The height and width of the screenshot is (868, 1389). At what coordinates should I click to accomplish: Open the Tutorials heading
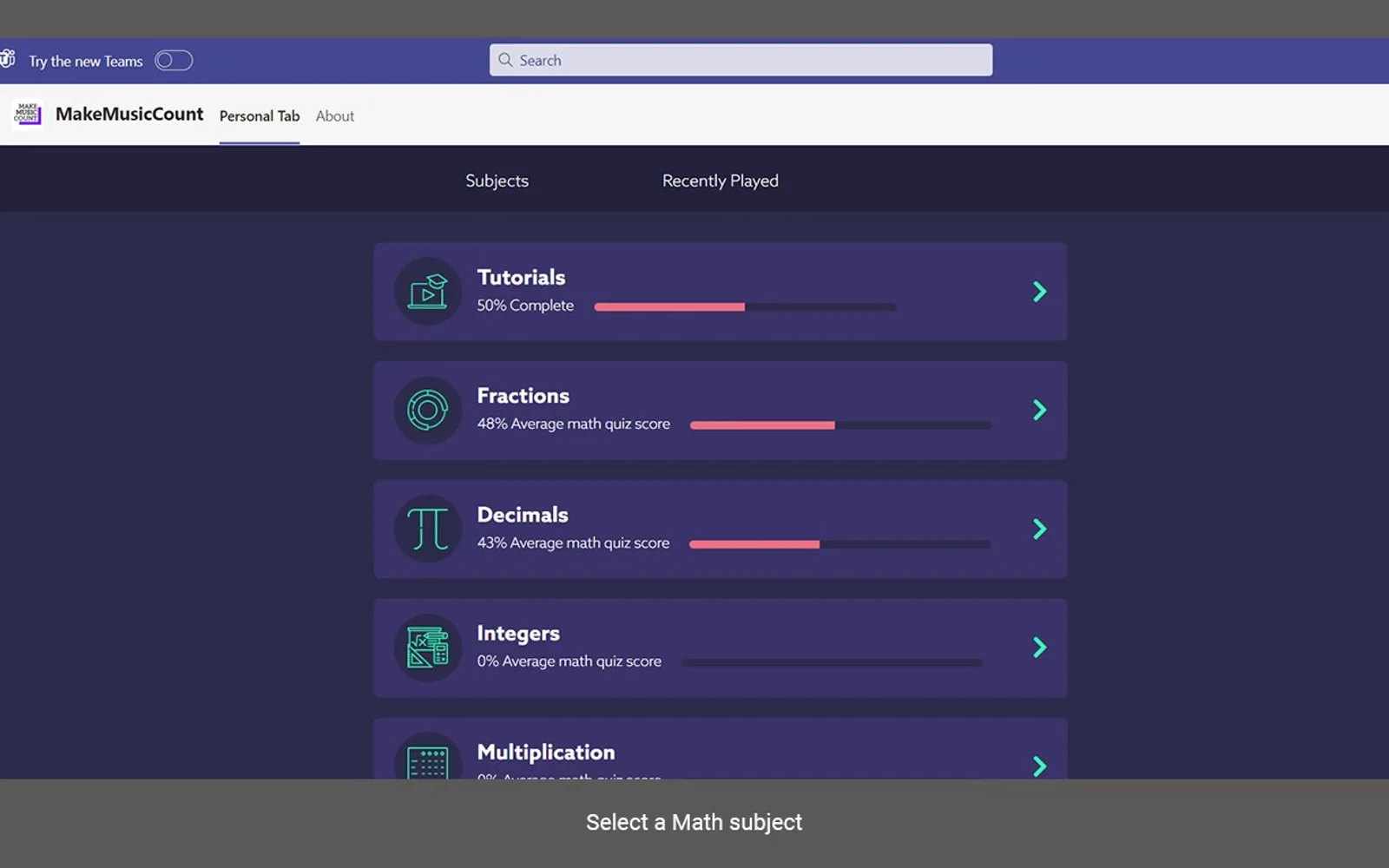[x=521, y=277]
